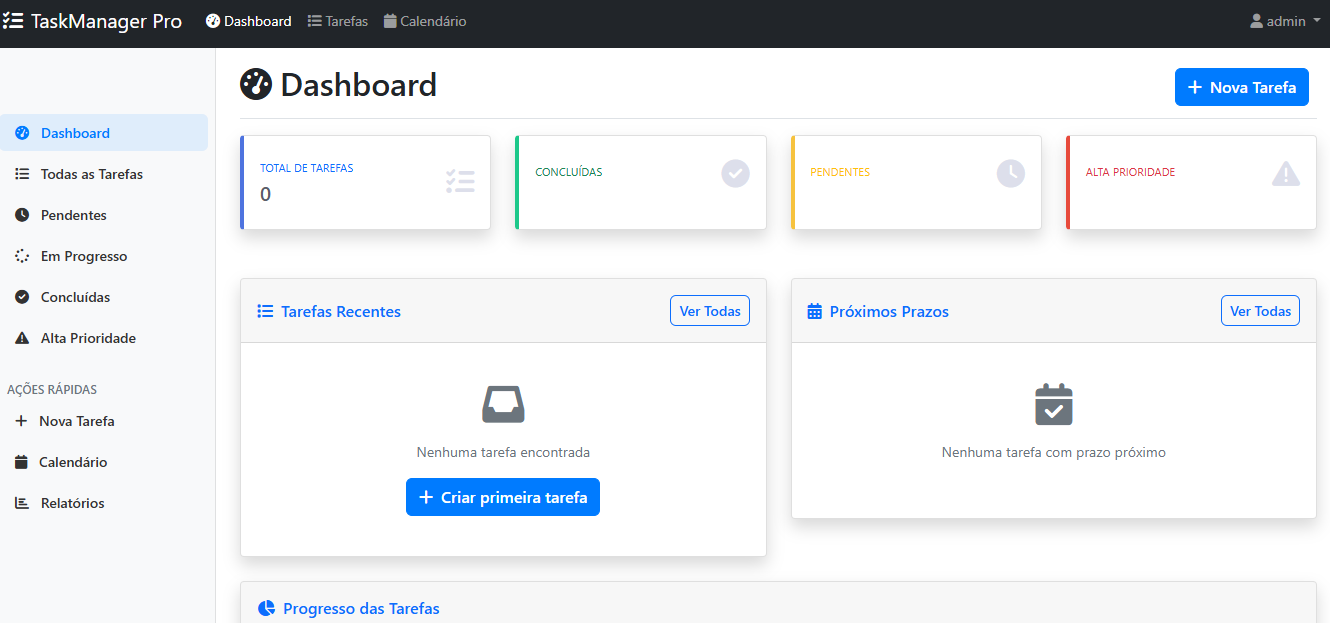Click the checkmark icon on Concluídas card
The height and width of the screenshot is (623, 1330).
click(x=735, y=173)
